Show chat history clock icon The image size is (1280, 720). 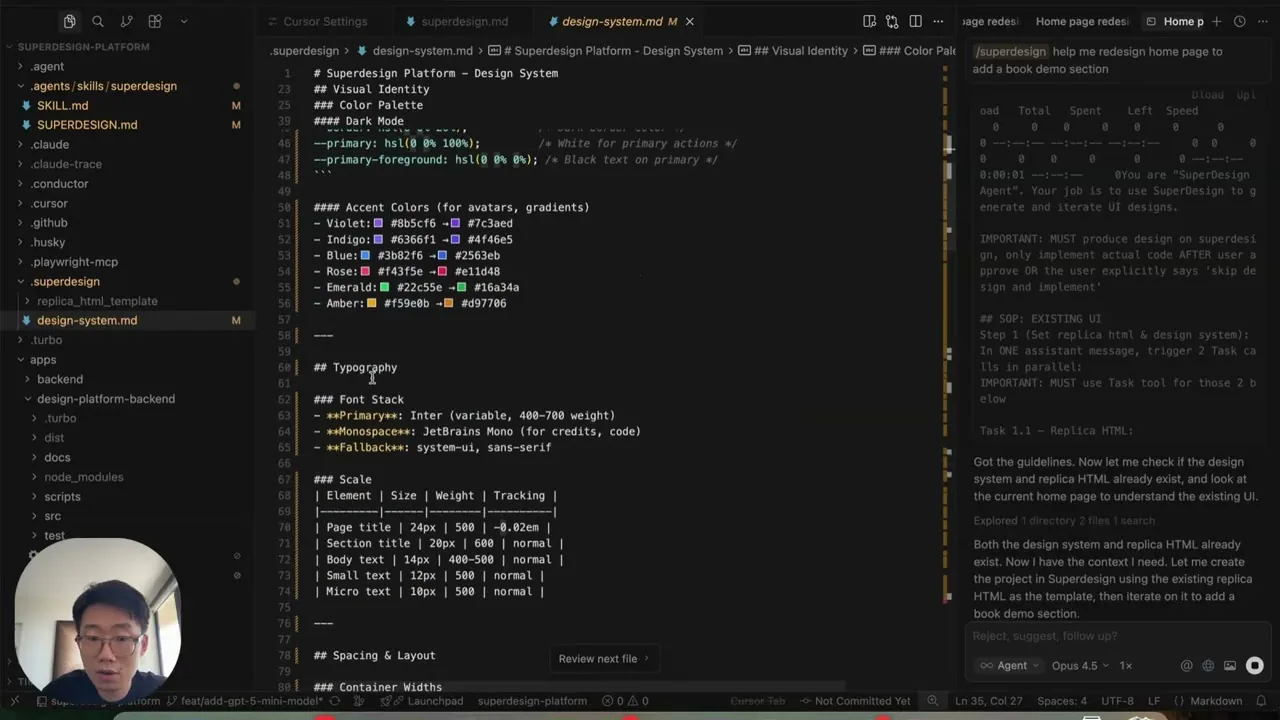click(1240, 21)
